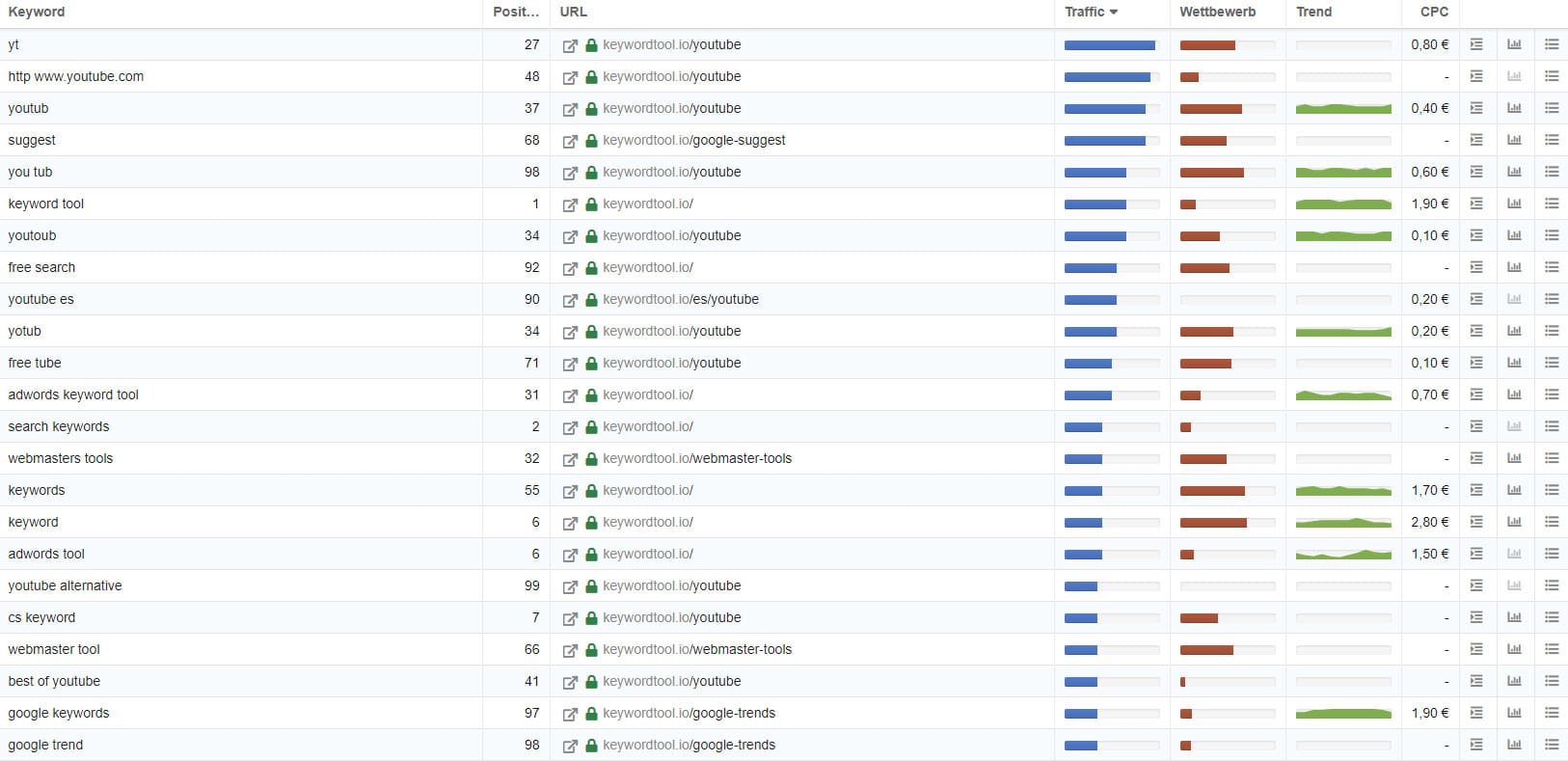The height and width of the screenshot is (761, 1568).
Task: Open keywordtool.io/webmaster-tools link in 'webmasters tools' row
Action: 697,458
